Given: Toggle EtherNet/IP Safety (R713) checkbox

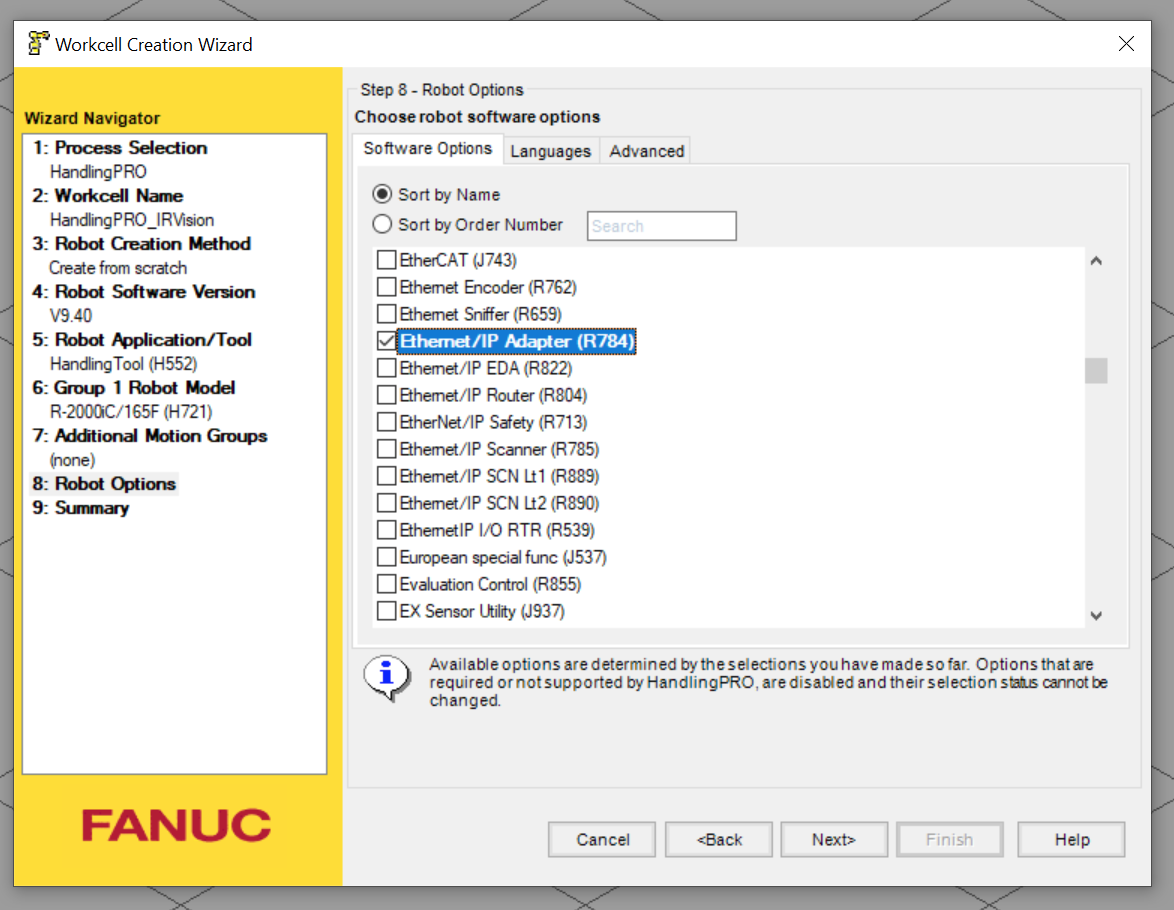Looking at the screenshot, I should pyautogui.click(x=386, y=422).
